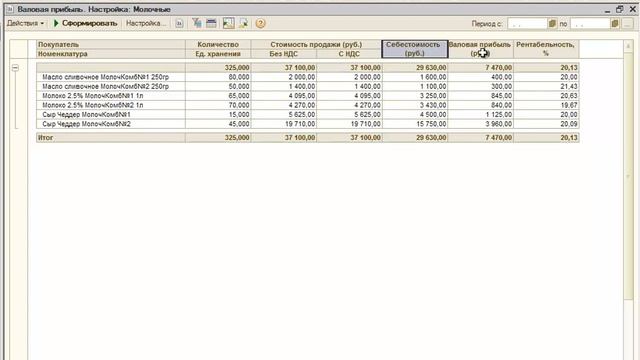Click the export with green arrow icon

click(x=244, y=23)
